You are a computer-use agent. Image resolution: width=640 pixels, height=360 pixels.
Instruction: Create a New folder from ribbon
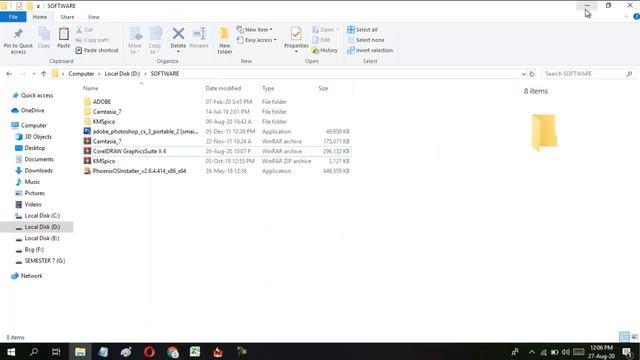pyautogui.click(x=224, y=40)
